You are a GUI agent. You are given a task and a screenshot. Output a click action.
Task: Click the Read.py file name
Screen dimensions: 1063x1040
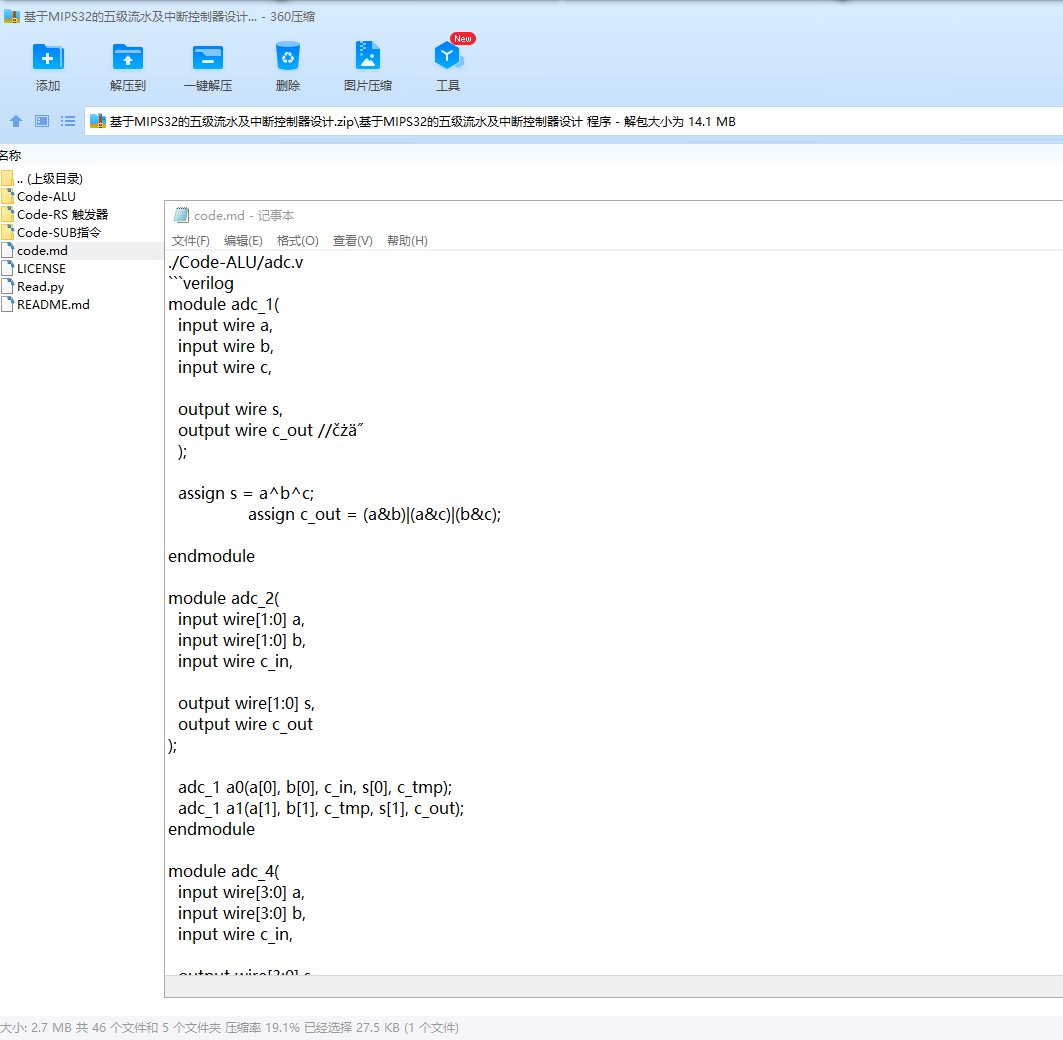(41, 287)
